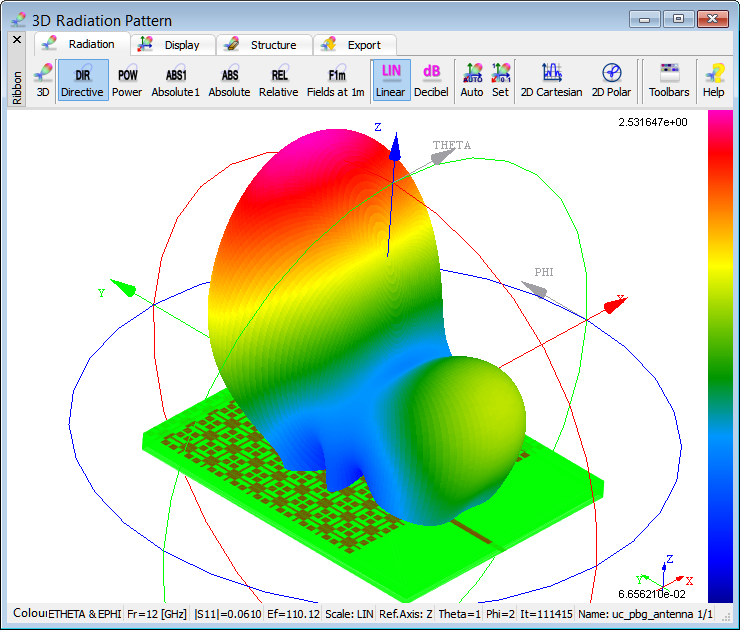The height and width of the screenshot is (630, 740).
Task: Toggle Linear scale on
Action: 391,80
